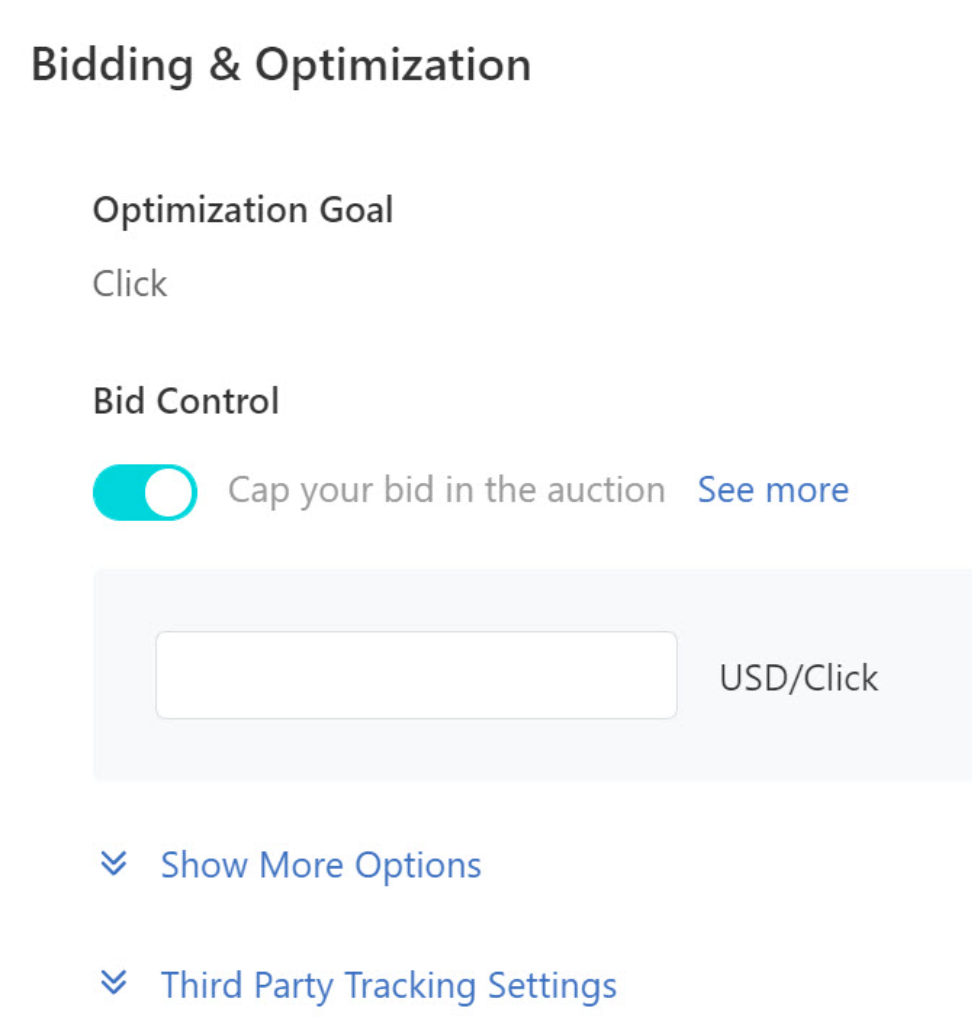The image size is (972, 1026).
Task: Click the USD/Click unit label
Action: [798, 678]
